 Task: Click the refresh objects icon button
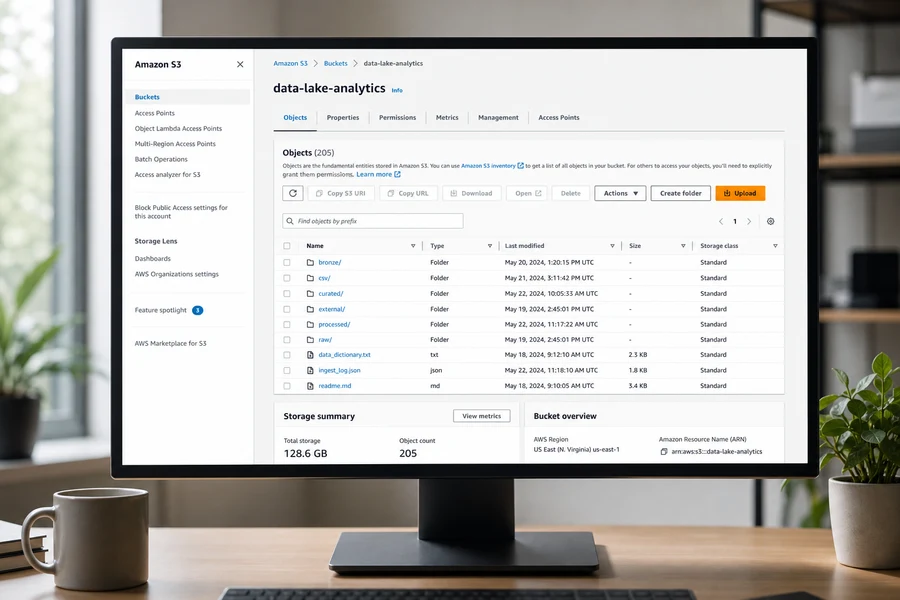293,193
